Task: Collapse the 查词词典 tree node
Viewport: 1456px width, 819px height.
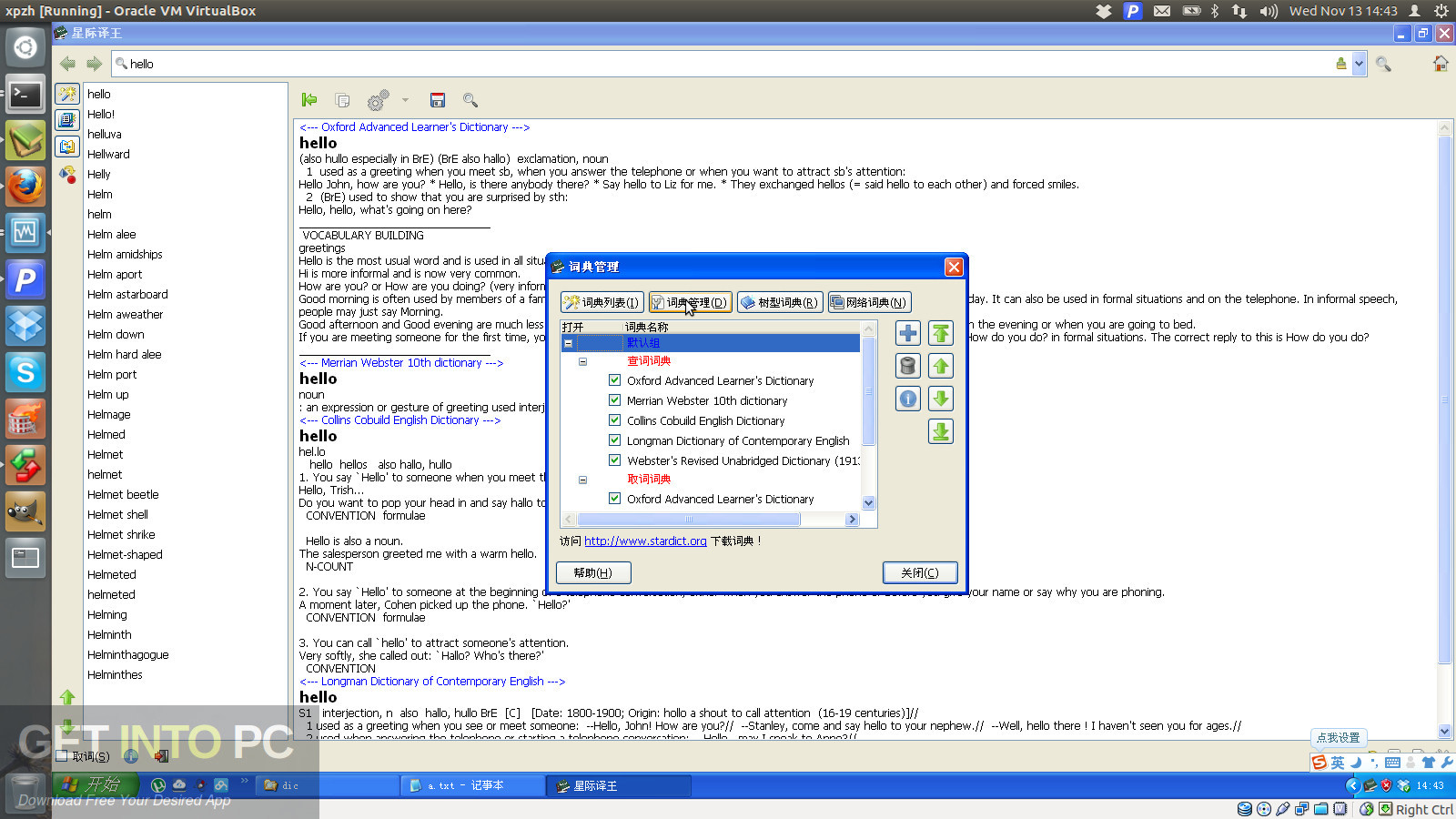Action: coord(582,361)
